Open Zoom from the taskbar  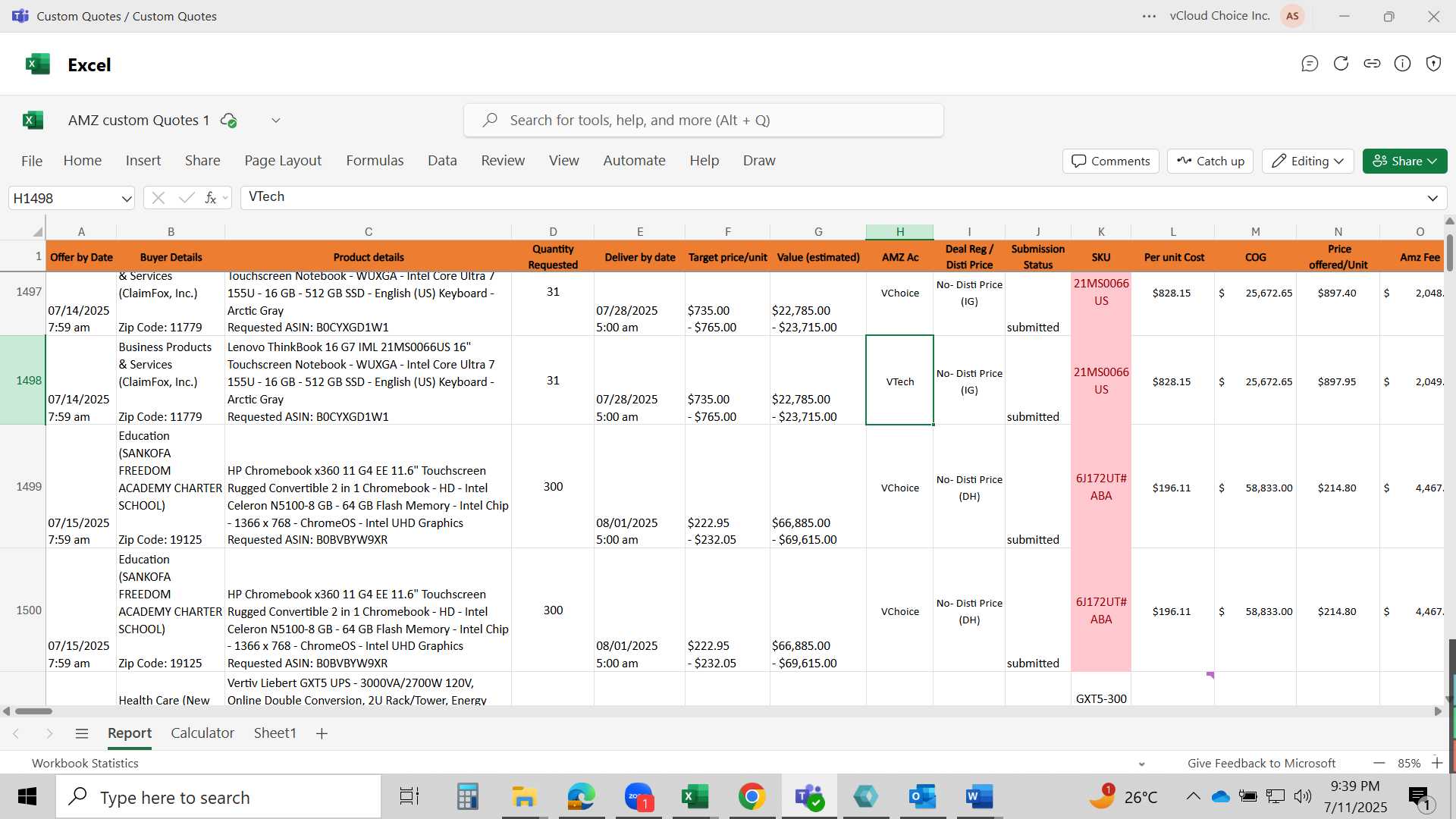point(639,796)
